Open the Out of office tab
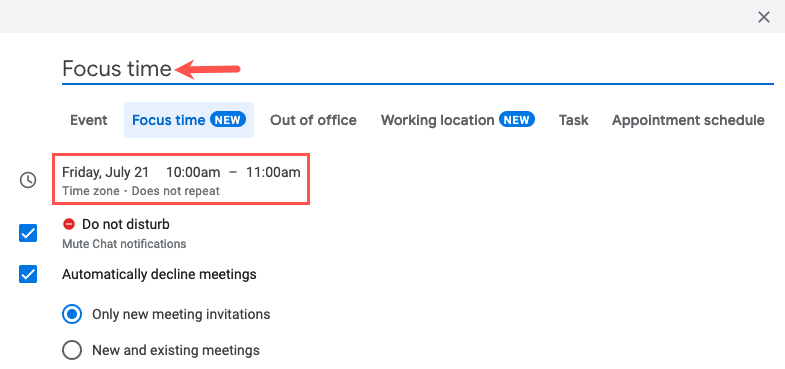The width and height of the screenshot is (785, 369). point(313,120)
